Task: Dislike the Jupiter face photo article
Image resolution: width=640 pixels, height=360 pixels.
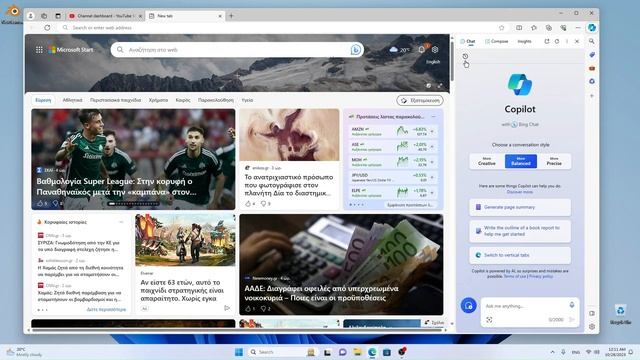Action: point(263,203)
